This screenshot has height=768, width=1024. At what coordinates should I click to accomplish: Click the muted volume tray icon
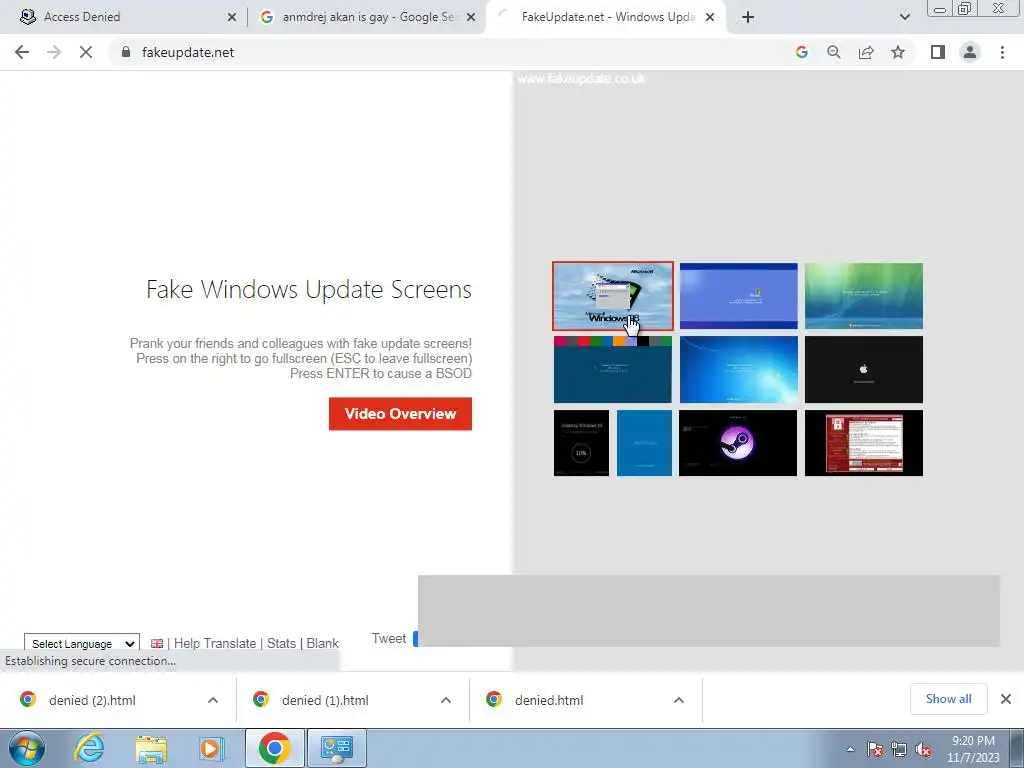(923, 749)
